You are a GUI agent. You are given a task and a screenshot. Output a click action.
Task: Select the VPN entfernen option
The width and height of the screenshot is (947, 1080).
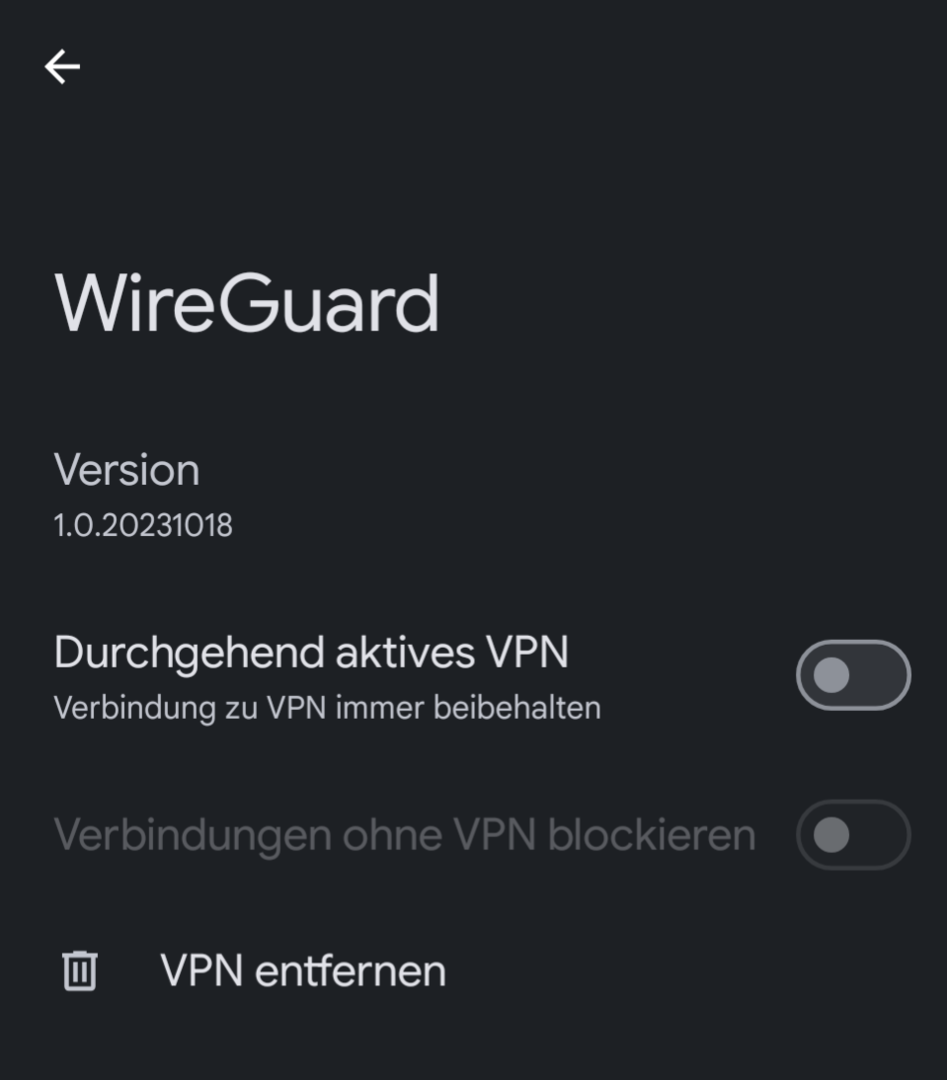[x=303, y=971]
